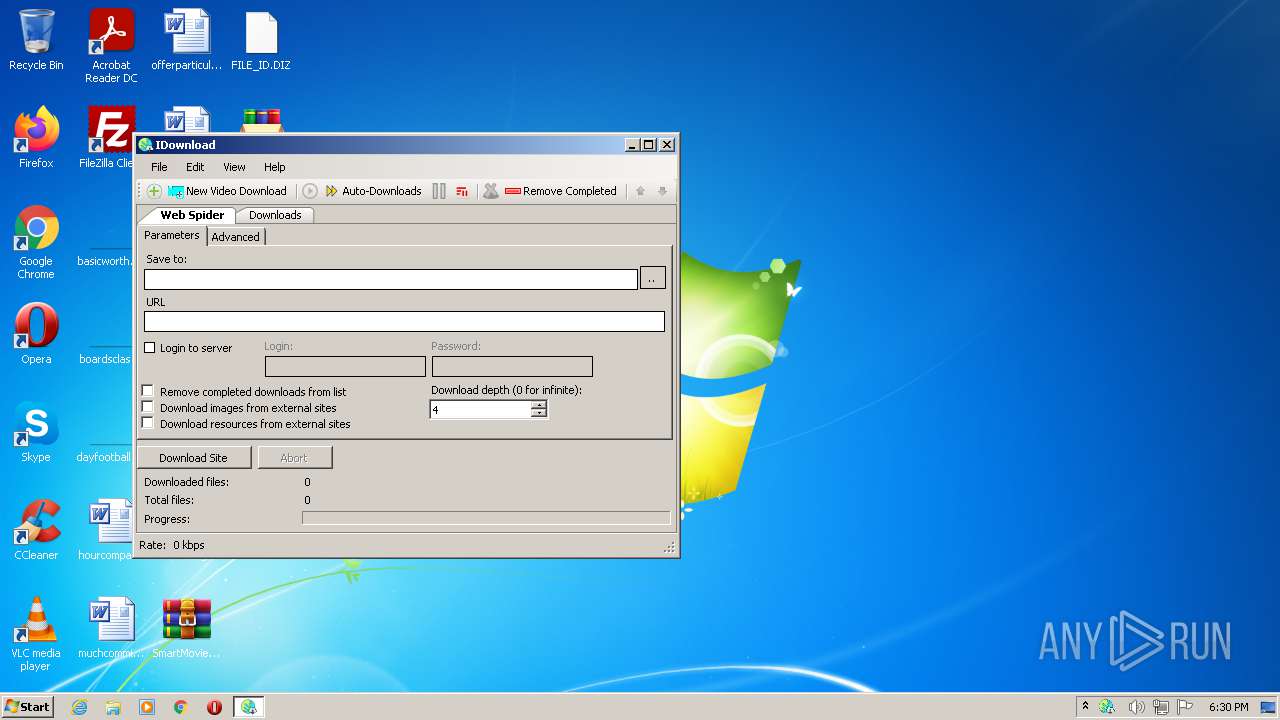The width and height of the screenshot is (1280, 720).
Task: Open Opera from the taskbar
Action: tap(214, 707)
